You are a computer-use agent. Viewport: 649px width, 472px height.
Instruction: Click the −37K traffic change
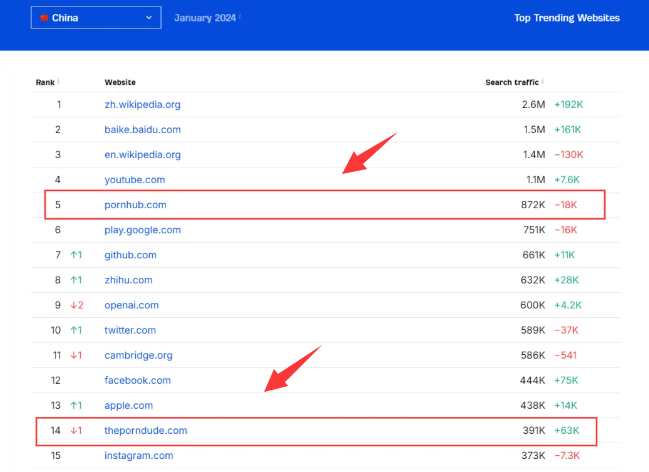coord(566,330)
